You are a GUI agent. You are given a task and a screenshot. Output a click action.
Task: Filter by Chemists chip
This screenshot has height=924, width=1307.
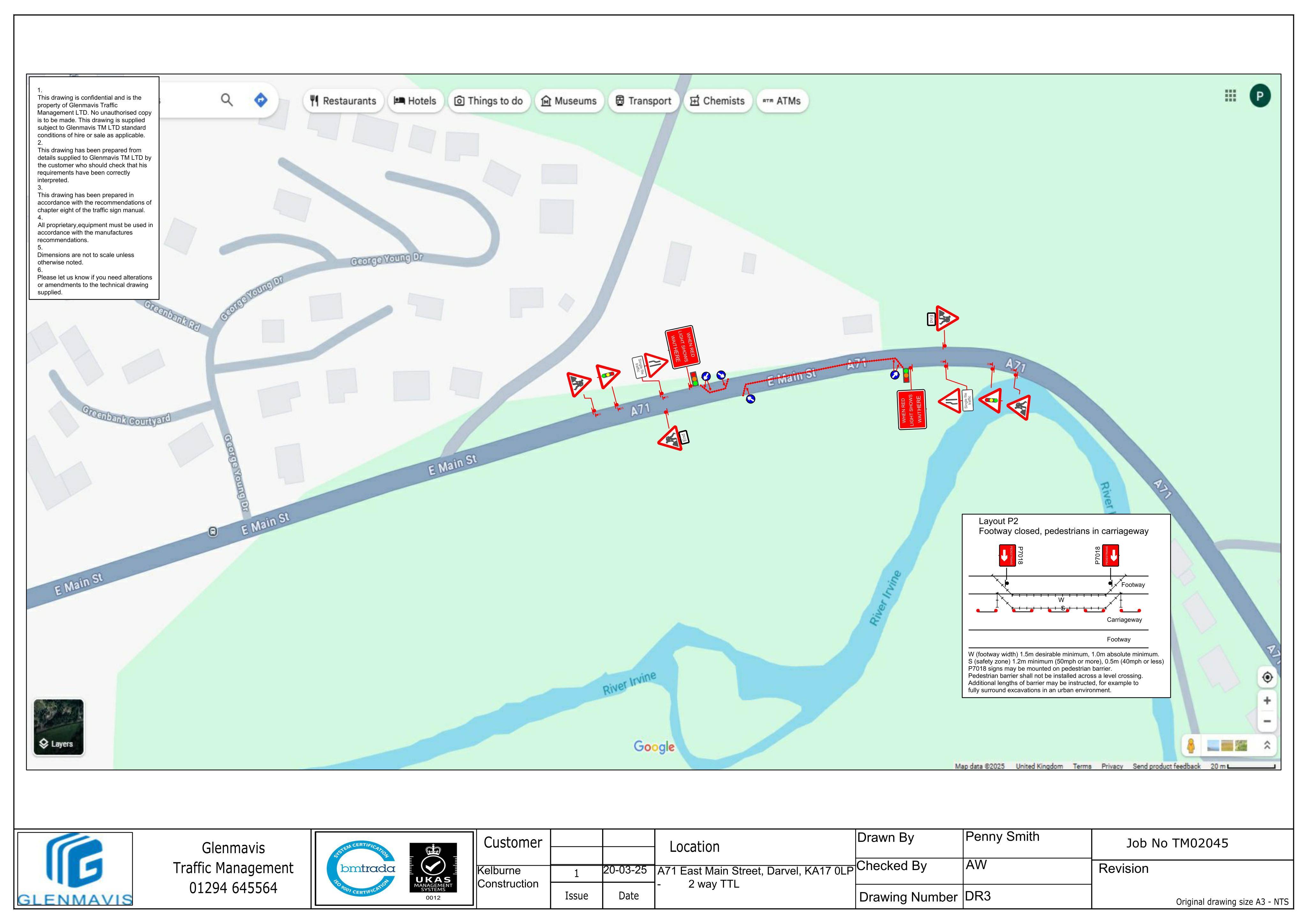point(718,101)
